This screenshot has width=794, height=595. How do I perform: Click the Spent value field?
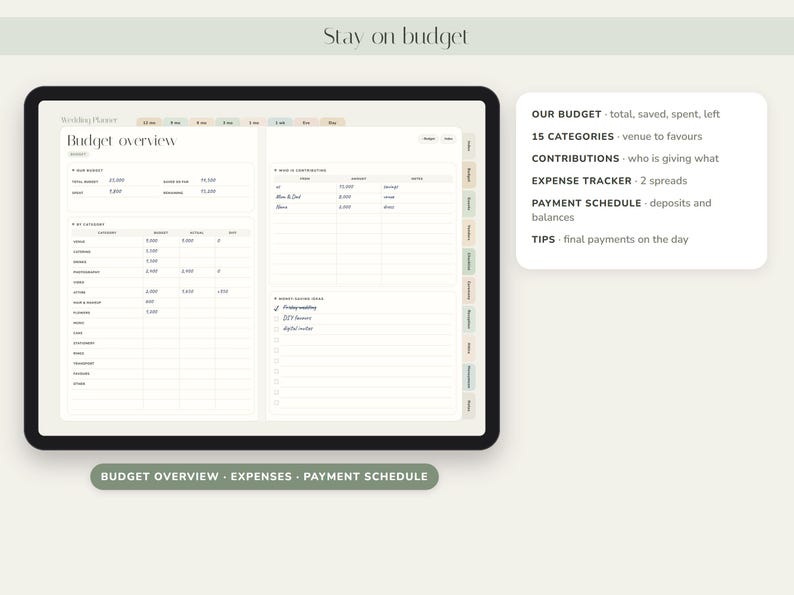point(133,192)
